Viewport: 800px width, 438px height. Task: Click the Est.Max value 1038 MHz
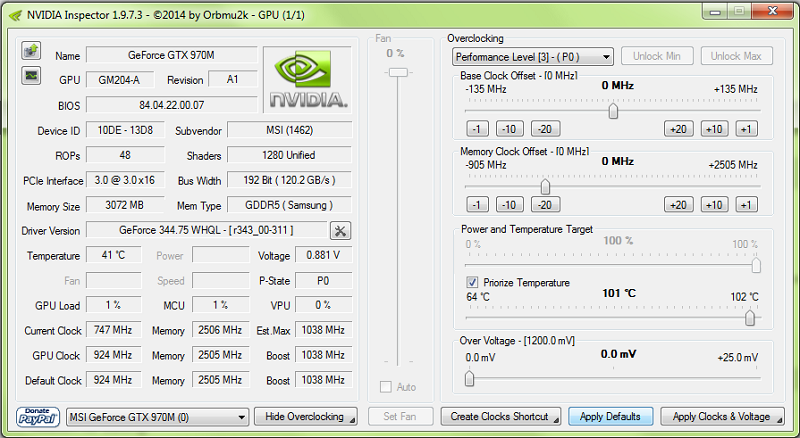point(323,330)
